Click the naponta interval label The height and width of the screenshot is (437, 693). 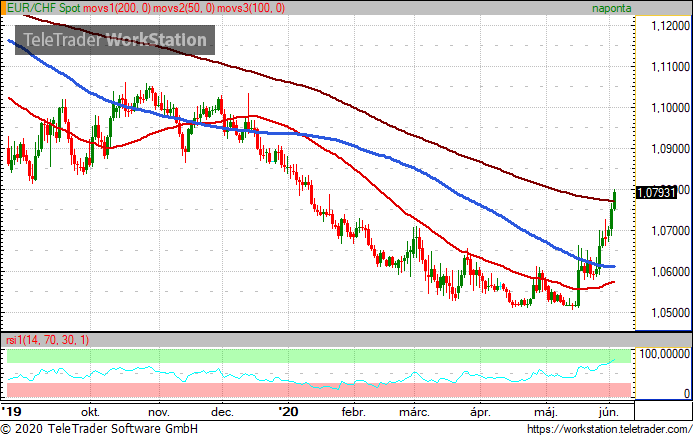pyautogui.click(x=611, y=8)
